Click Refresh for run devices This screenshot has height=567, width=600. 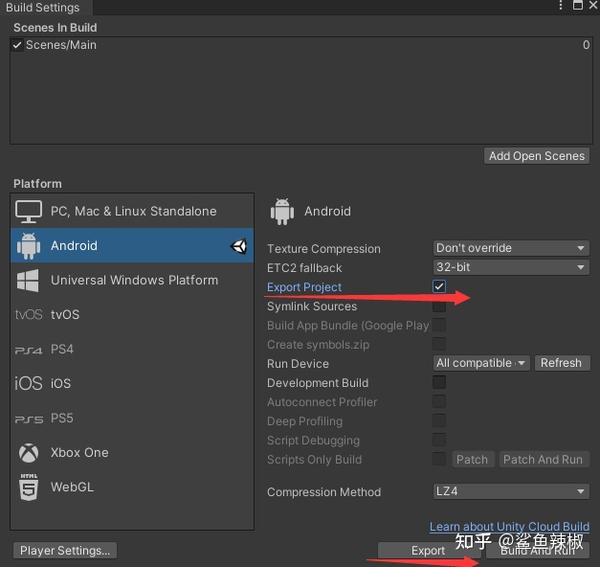click(561, 363)
